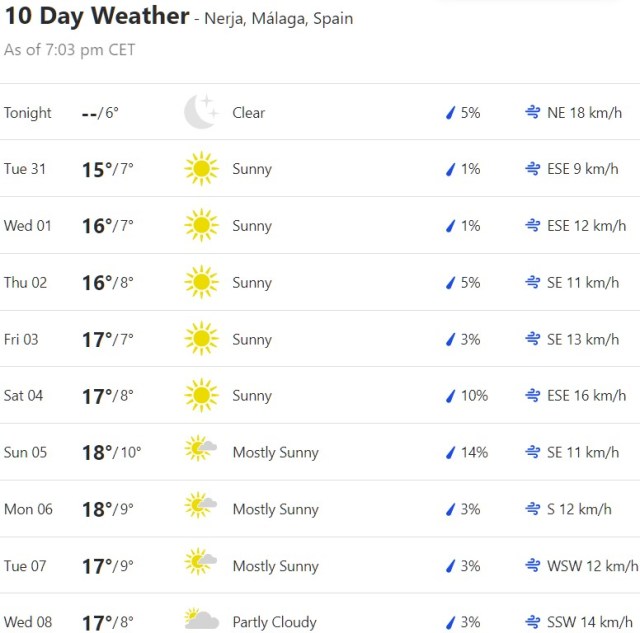Expand the Wed 01 forecast row
This screenshot has height=633, width=640.
pos(320,226)
